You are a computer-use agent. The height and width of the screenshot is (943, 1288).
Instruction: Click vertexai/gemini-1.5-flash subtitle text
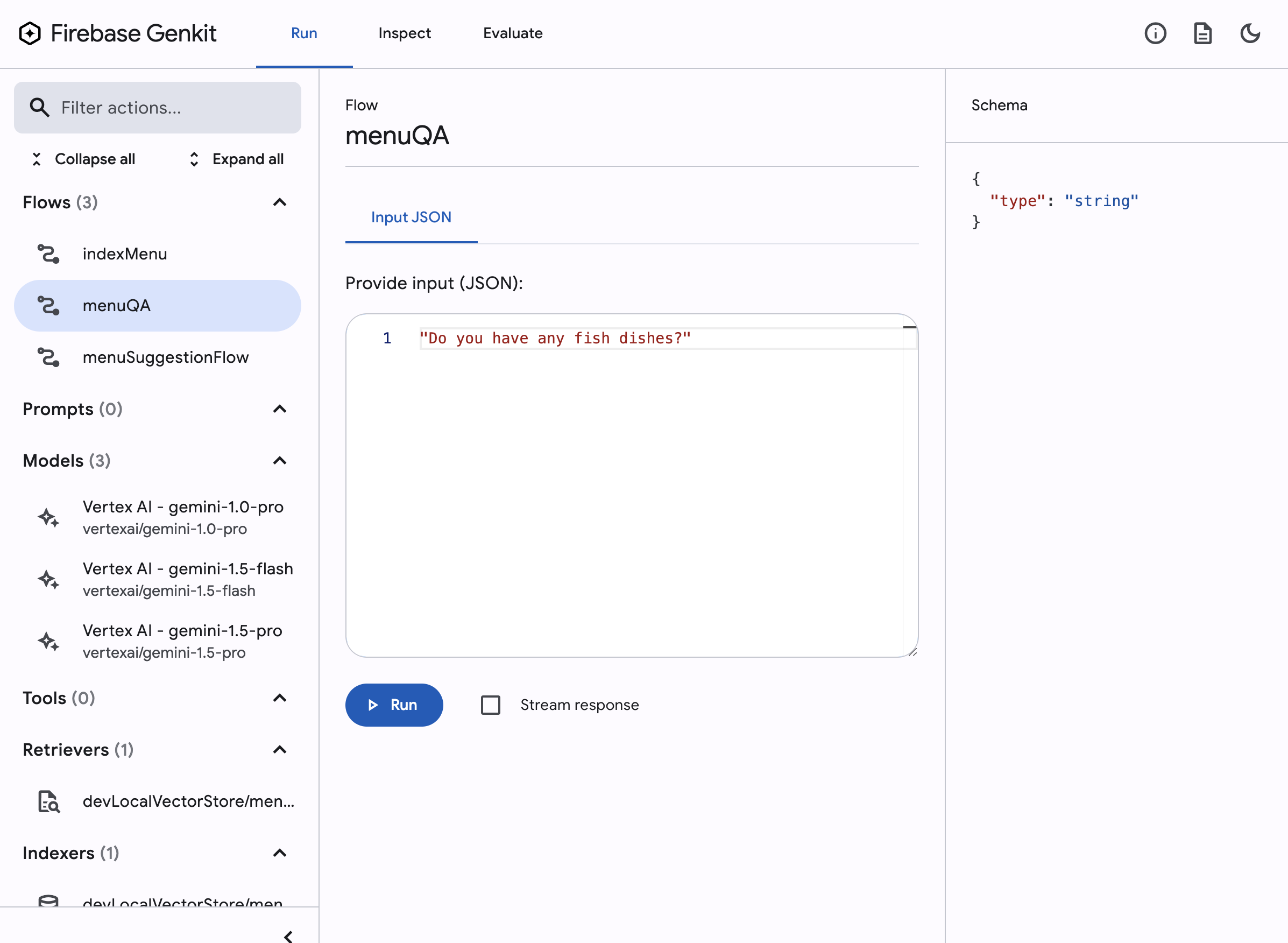pos(169,591)
